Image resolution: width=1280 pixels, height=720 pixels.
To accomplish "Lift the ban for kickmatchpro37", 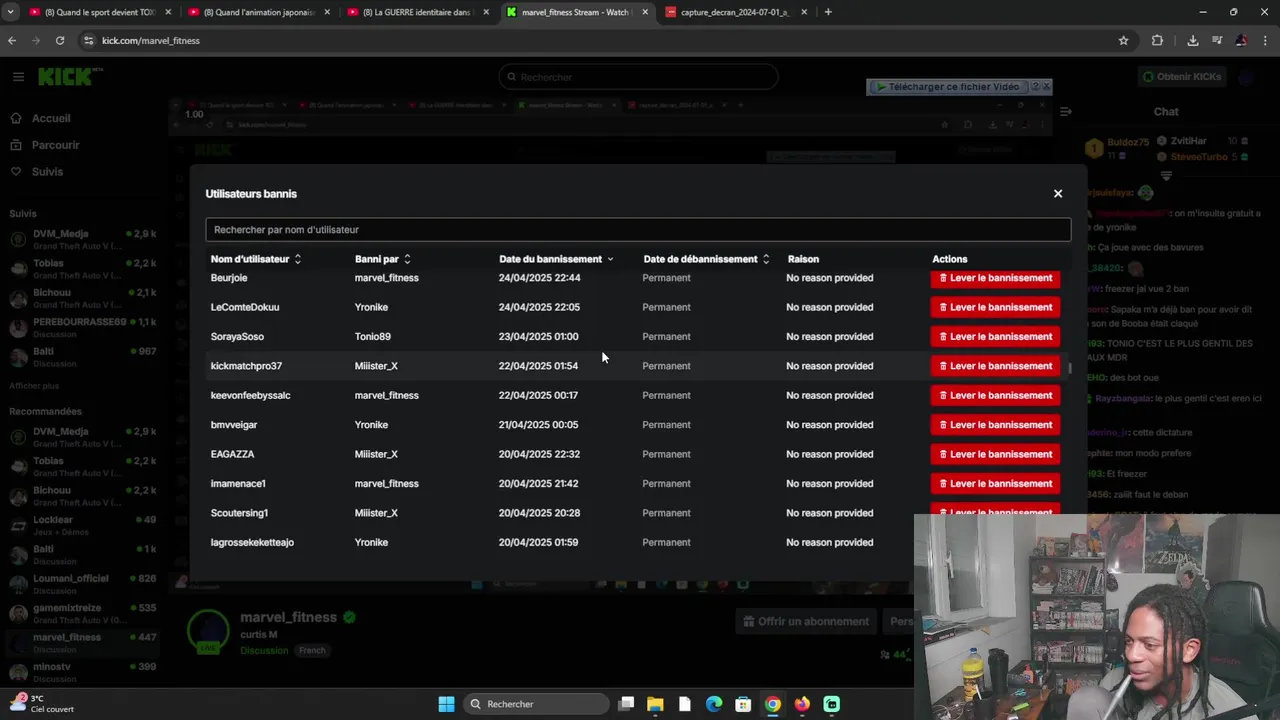I will coord(995,366).
